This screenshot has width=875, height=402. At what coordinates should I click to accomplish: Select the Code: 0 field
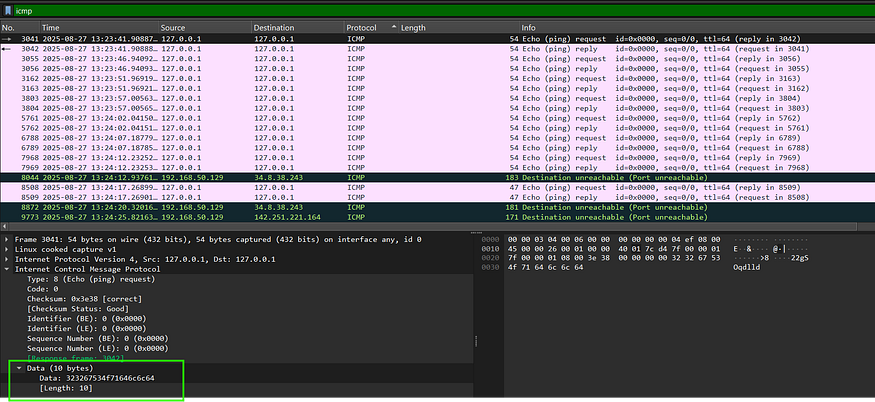42,289
